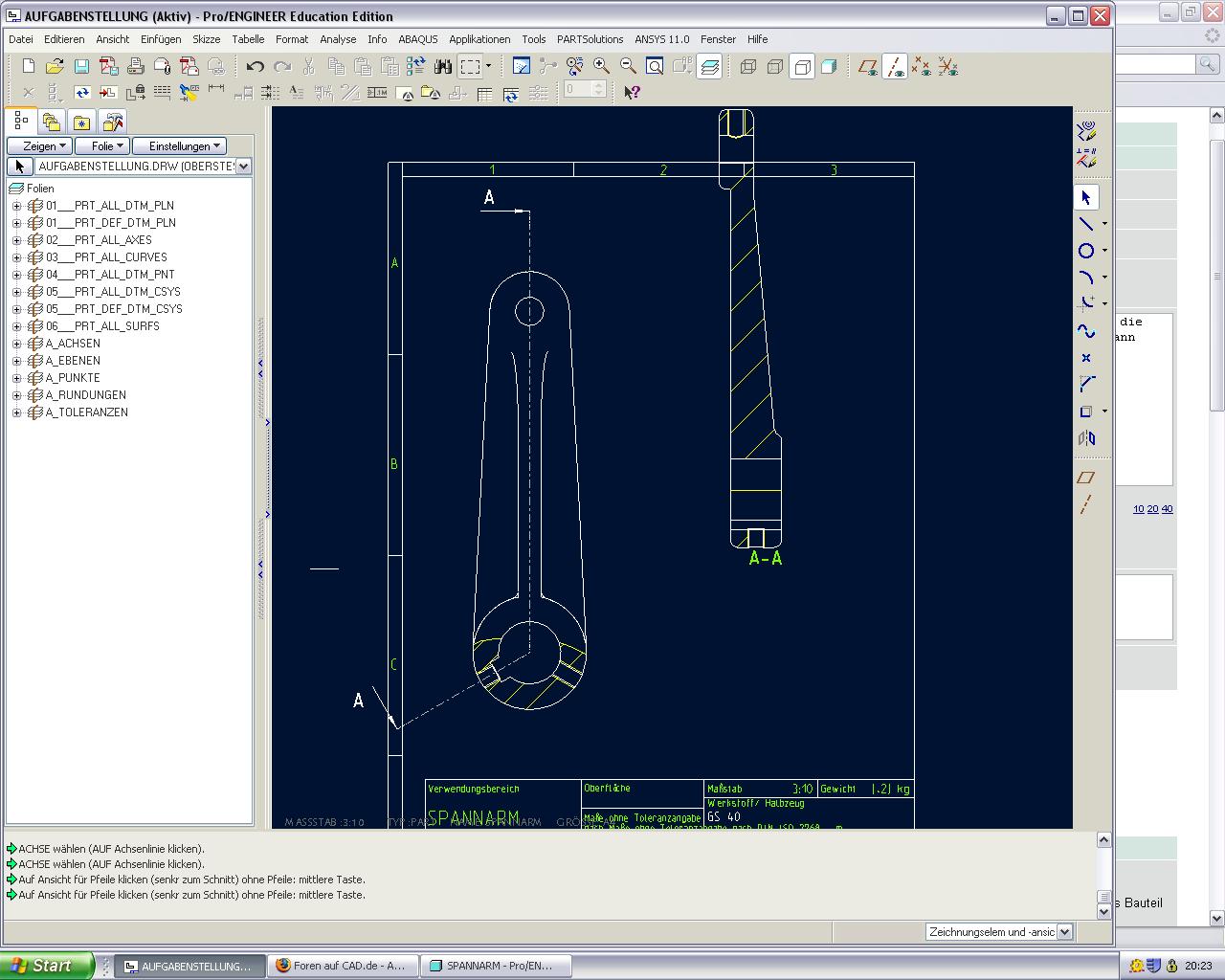The width and height of the screenshot is (1225, 980).
Task: Create a new file with the blank page icon
Action: [28, 66]
